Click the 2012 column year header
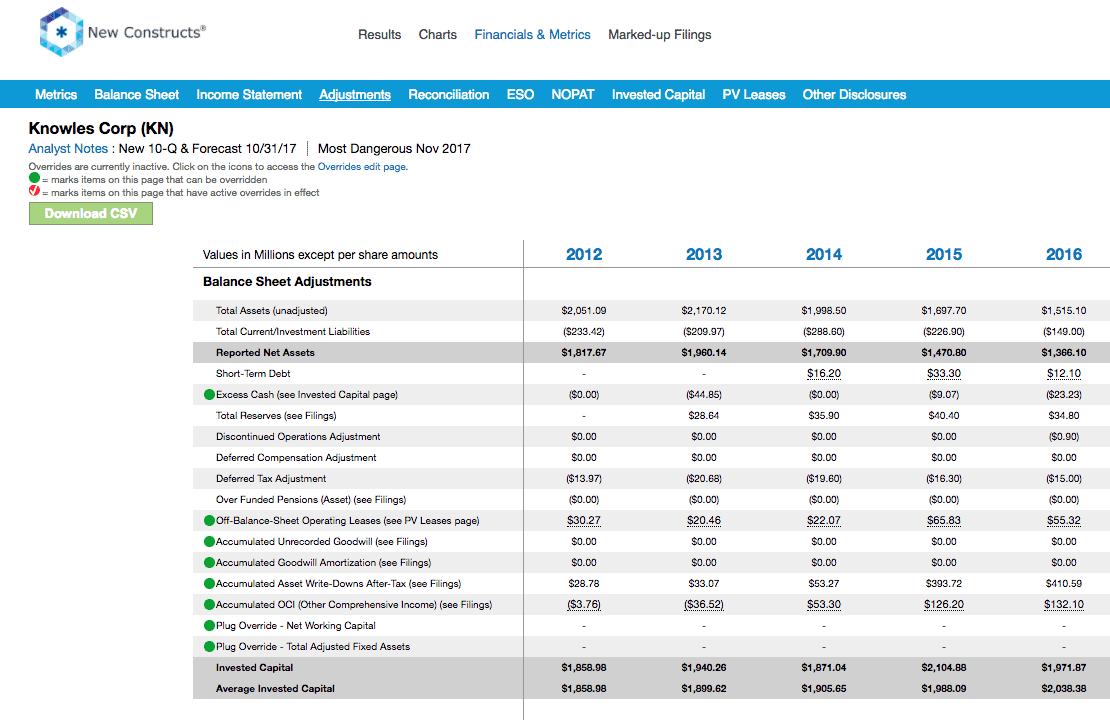The height and width of the screenshot is (720, 1110). 584,255
